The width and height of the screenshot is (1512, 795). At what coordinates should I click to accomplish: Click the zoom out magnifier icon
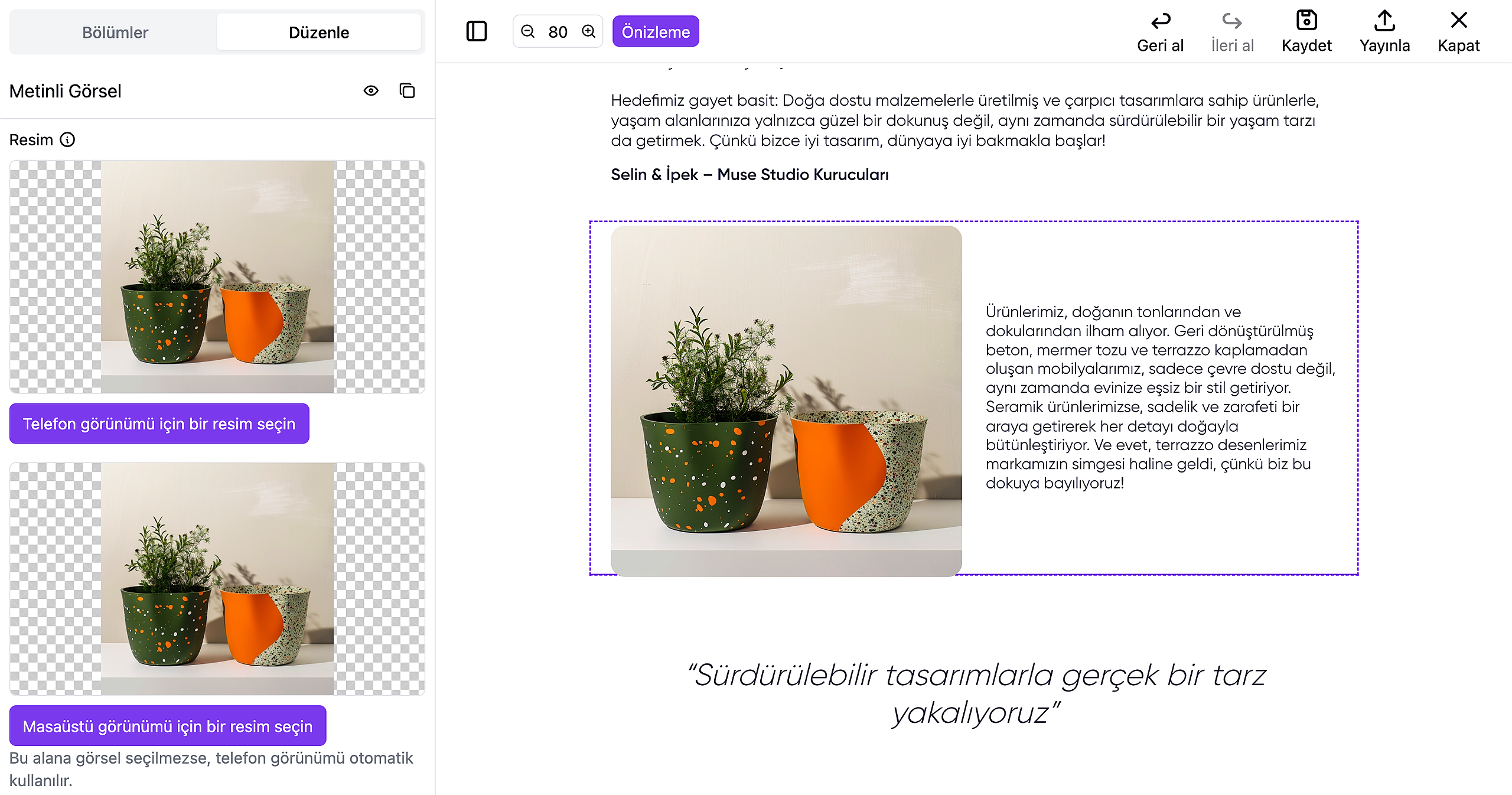click(528, 31)
